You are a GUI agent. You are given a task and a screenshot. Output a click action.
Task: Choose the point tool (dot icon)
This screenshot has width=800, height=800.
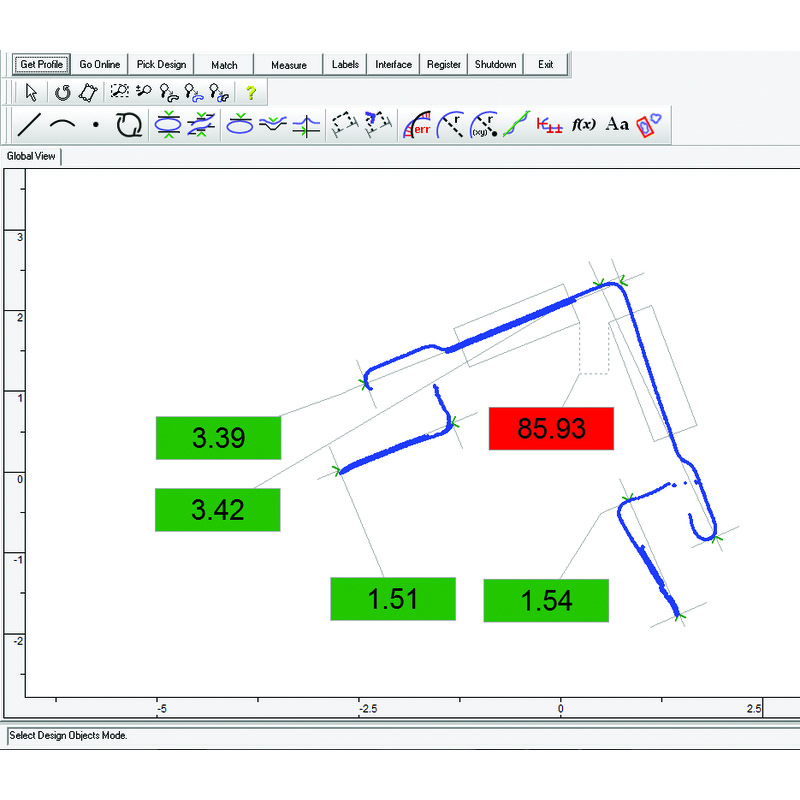(x=96, y=125)
